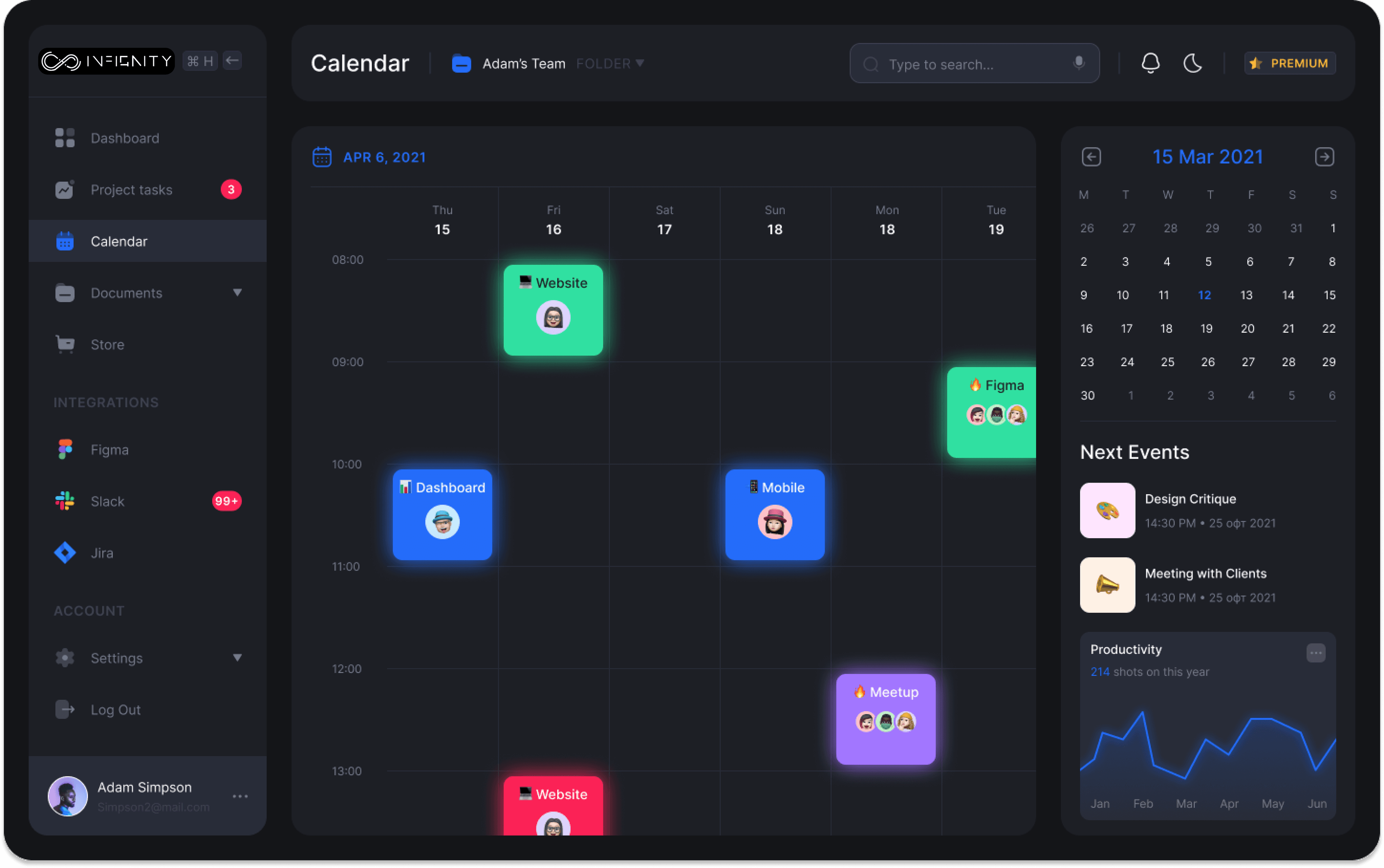The width and height of the screenshot is (1384, 868).
Task: Go to next month in mini calendar
Action: [x=1324, y=157]
